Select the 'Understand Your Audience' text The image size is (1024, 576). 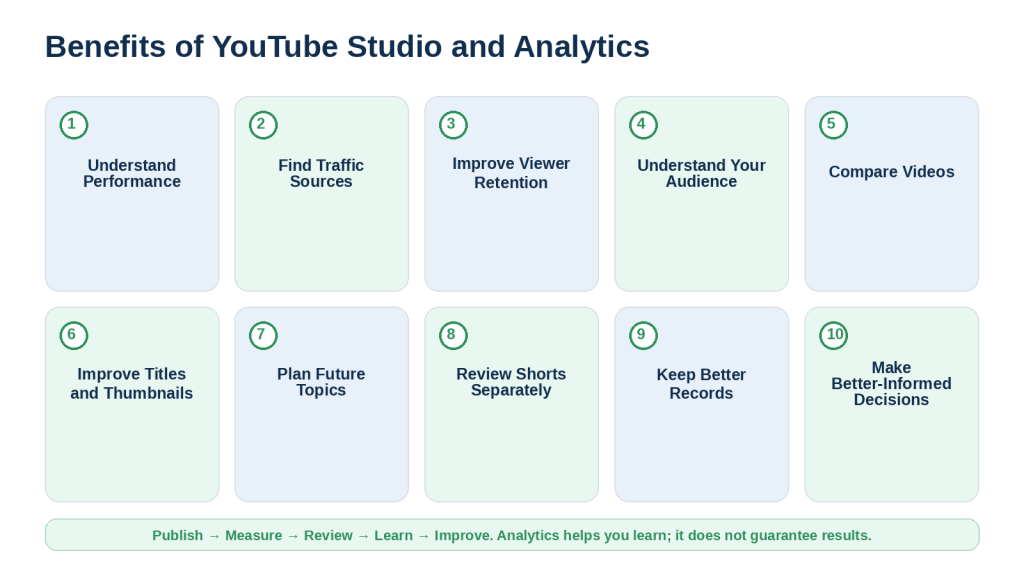701,173
